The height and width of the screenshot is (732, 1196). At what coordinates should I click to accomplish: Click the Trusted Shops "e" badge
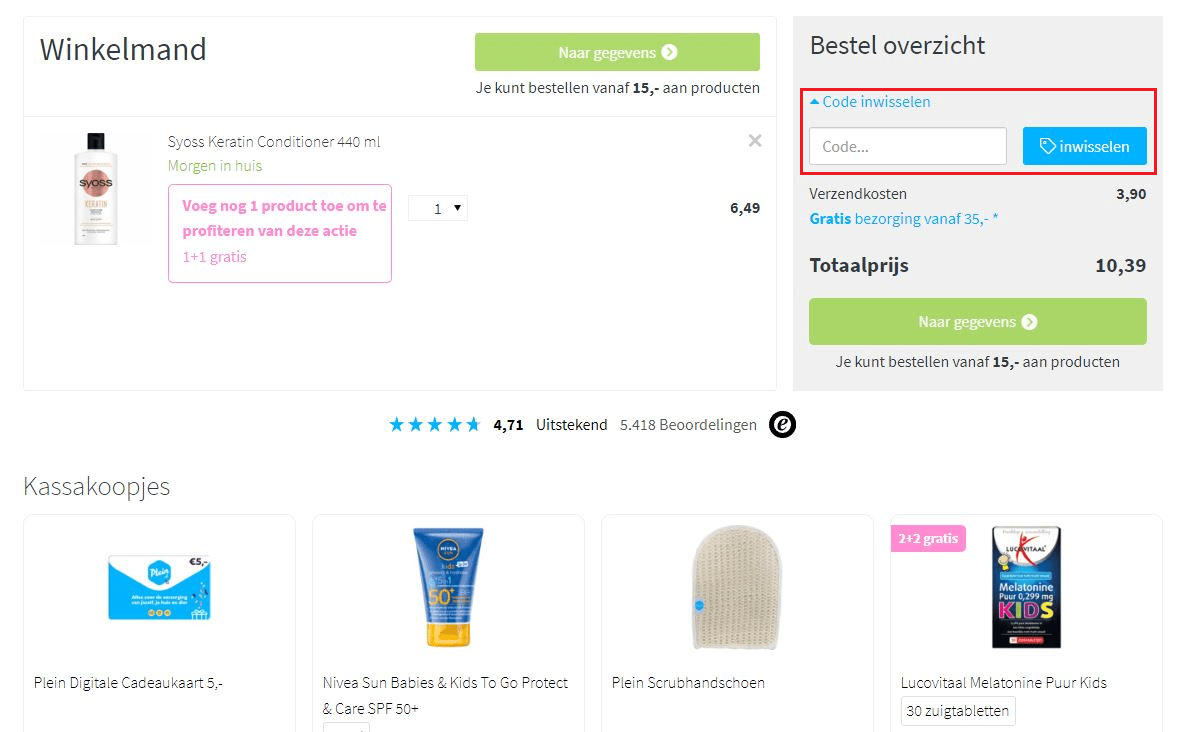[783, 424]
